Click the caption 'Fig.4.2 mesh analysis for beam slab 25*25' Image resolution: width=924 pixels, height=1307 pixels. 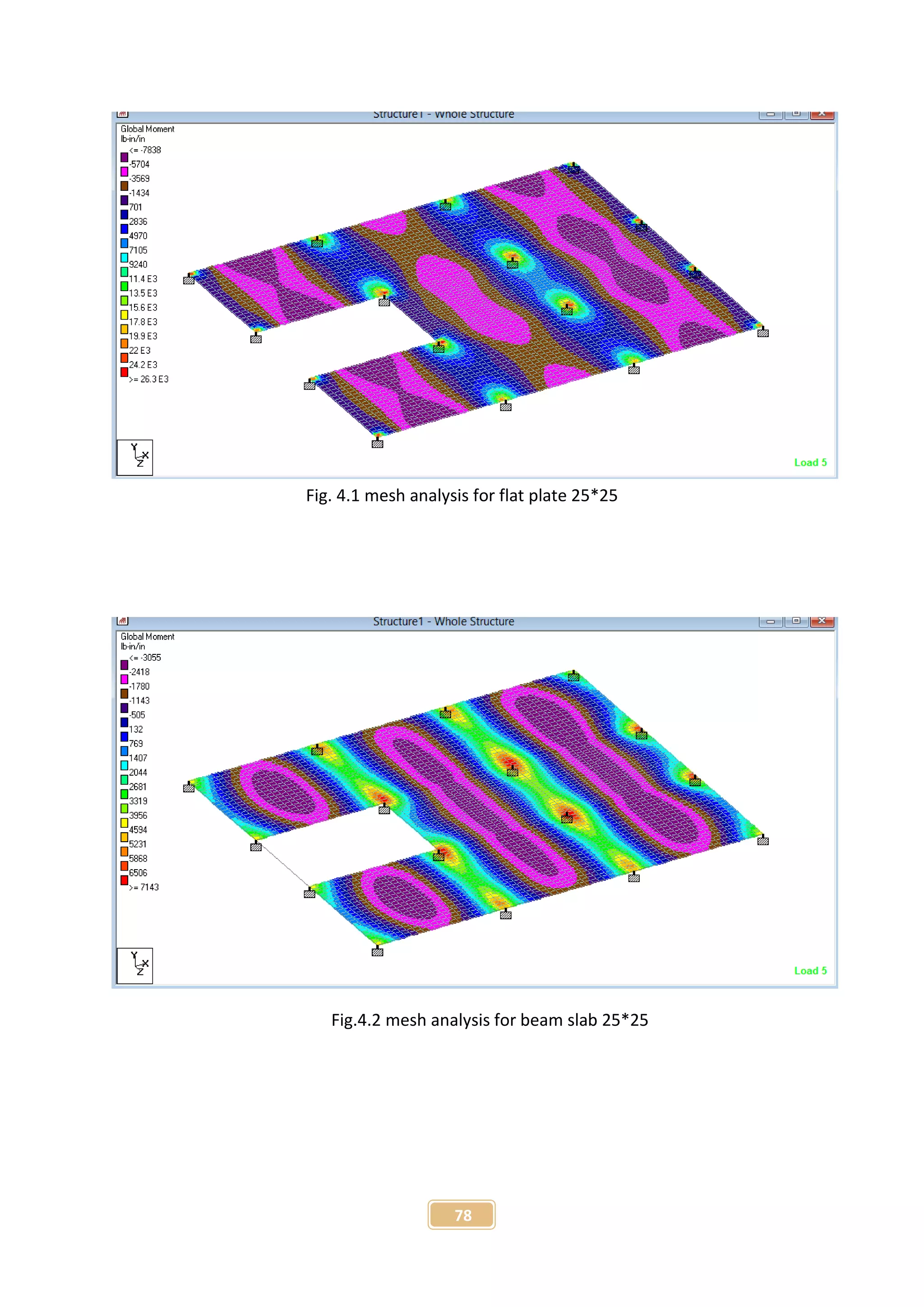(x=490, y=1020)
